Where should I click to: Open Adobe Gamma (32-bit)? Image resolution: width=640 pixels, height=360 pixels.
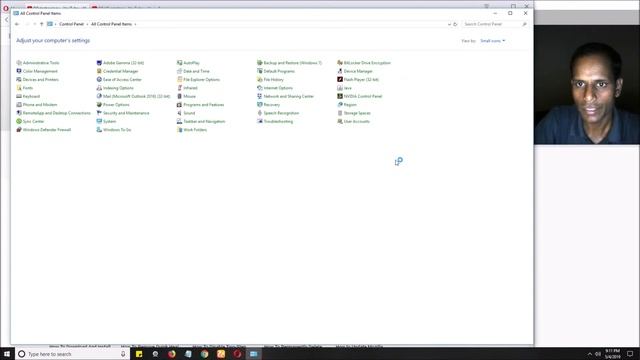(120, 63)
